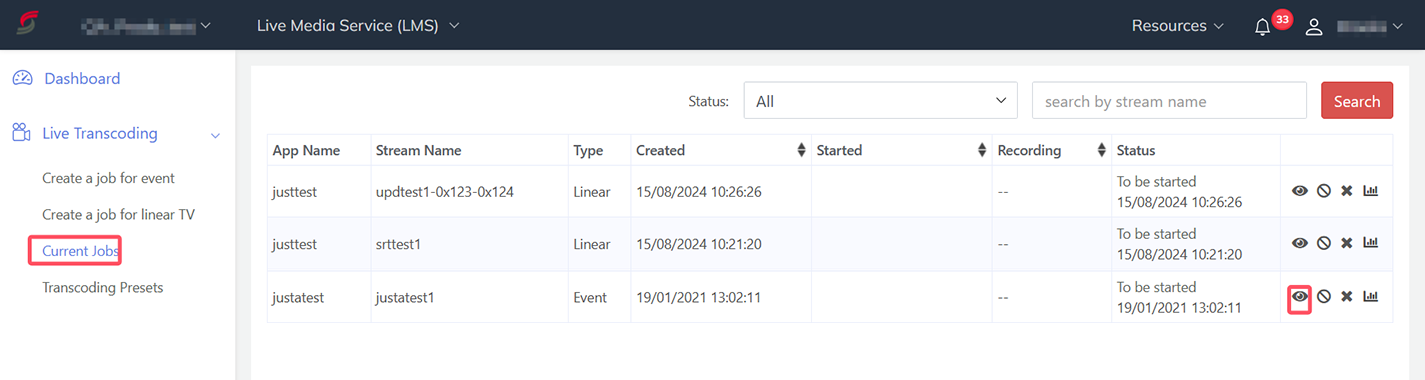Open Transcoding Presets in sidebar
The height and width of the screenshot is (380, 1425).
pos(103,288)
